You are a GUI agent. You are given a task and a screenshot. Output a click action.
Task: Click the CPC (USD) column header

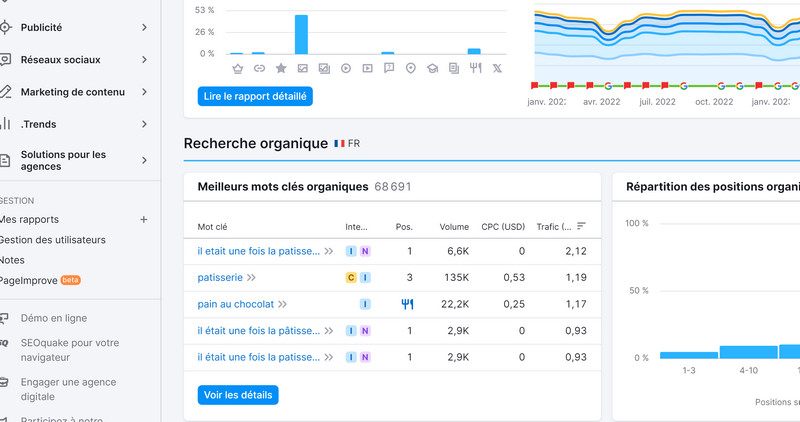tap(503, 227)
